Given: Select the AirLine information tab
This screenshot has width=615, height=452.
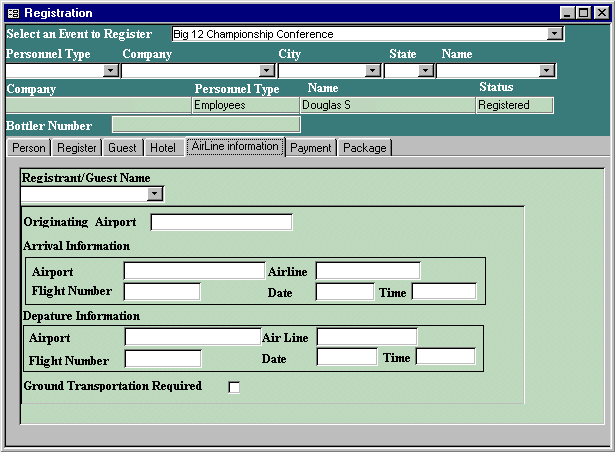Looking at the screenshot, I should 235,146.
